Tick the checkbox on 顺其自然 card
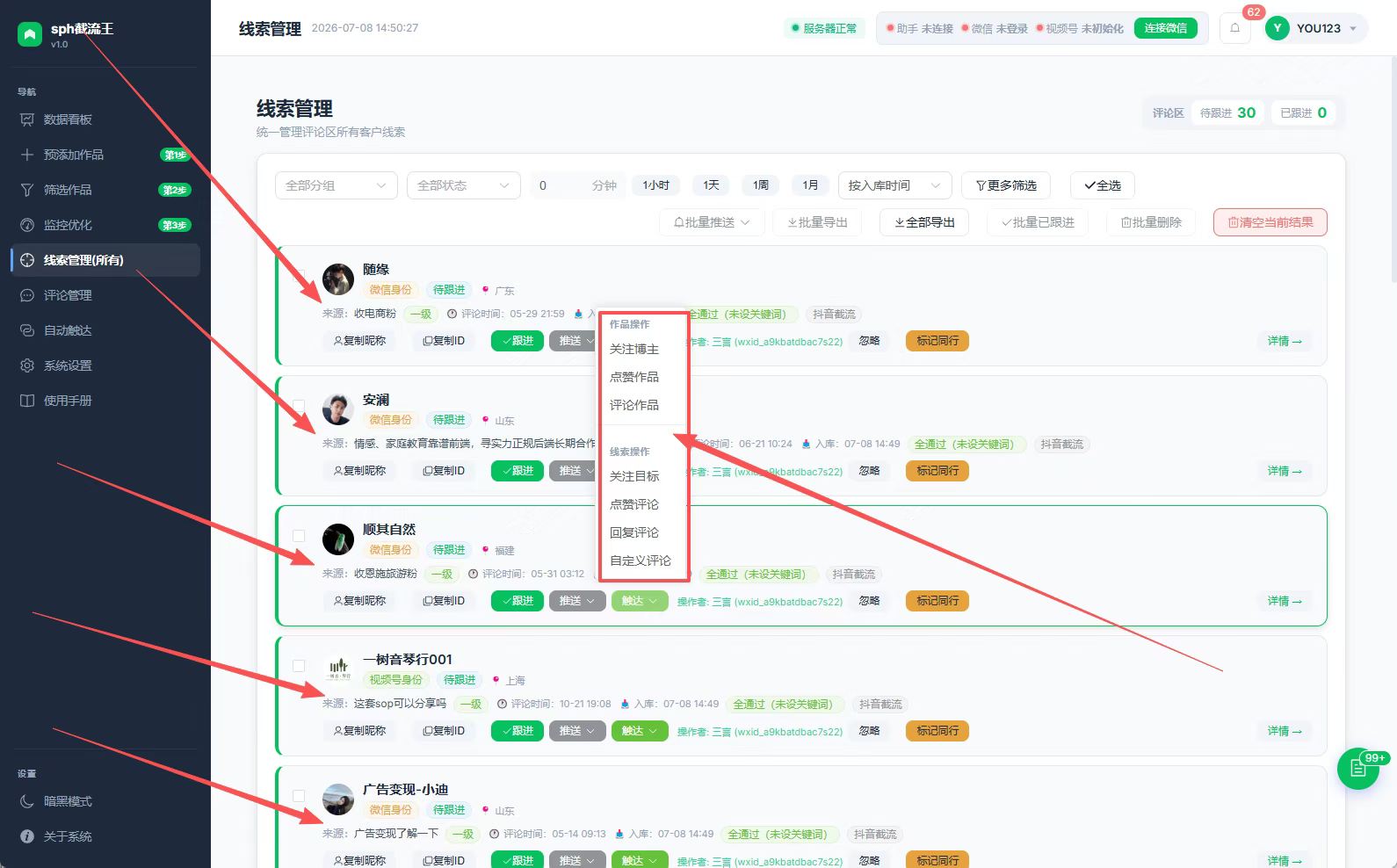Image resolution: width=1397 pixels, height=868 pixels. (x=299, y=536)
